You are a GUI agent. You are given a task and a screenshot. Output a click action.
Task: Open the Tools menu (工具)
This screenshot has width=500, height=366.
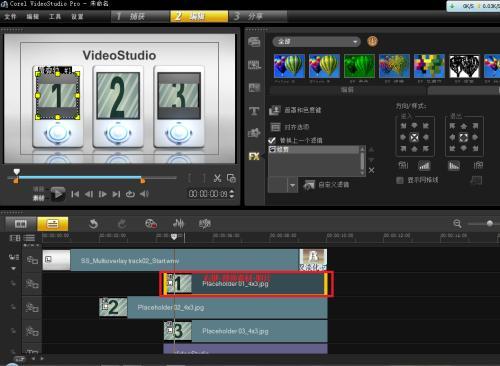[x=55, y=17]
